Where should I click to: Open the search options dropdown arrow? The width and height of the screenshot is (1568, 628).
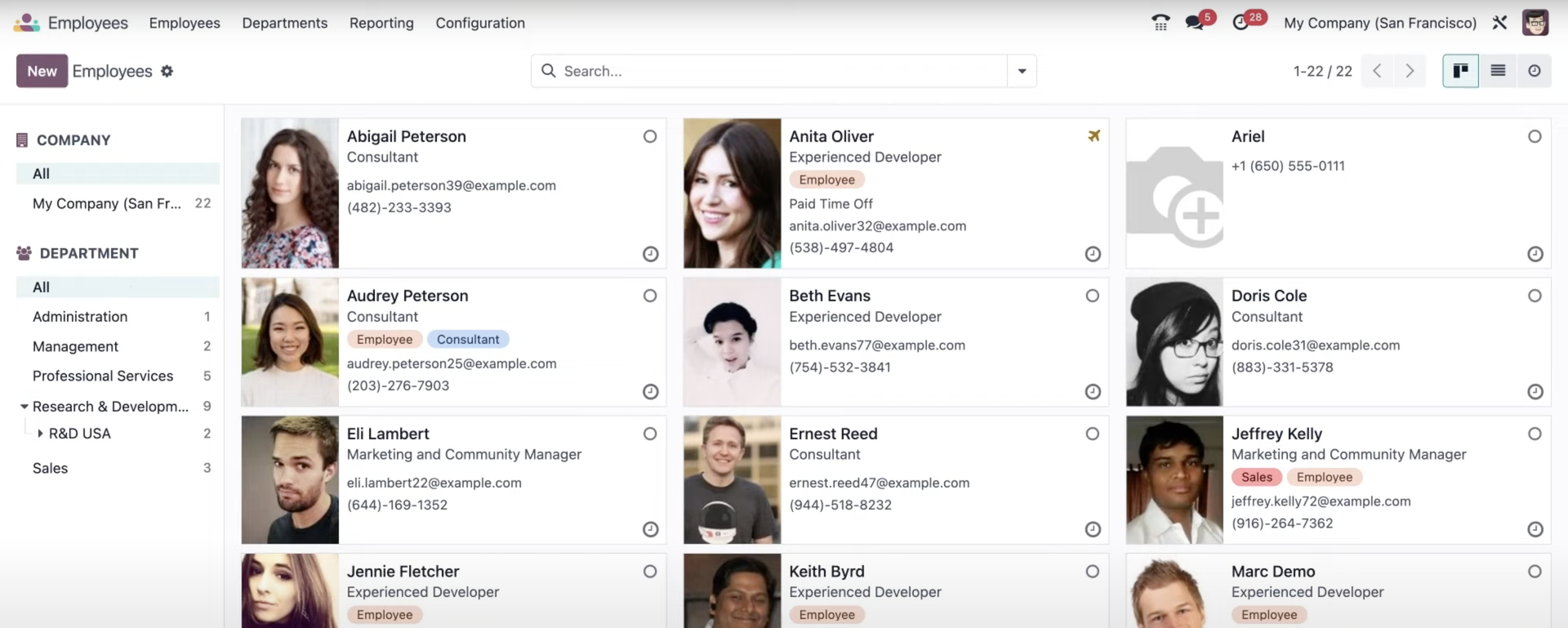coord(1022,71)
